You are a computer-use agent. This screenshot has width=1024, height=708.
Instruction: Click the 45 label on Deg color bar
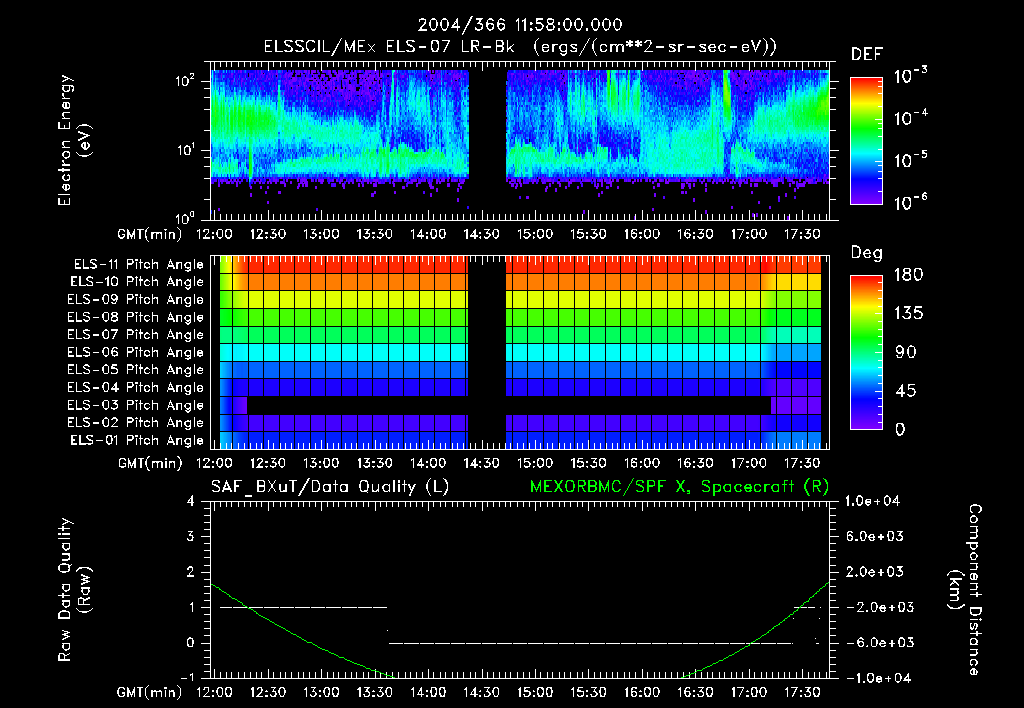click(x=905, y=391)
